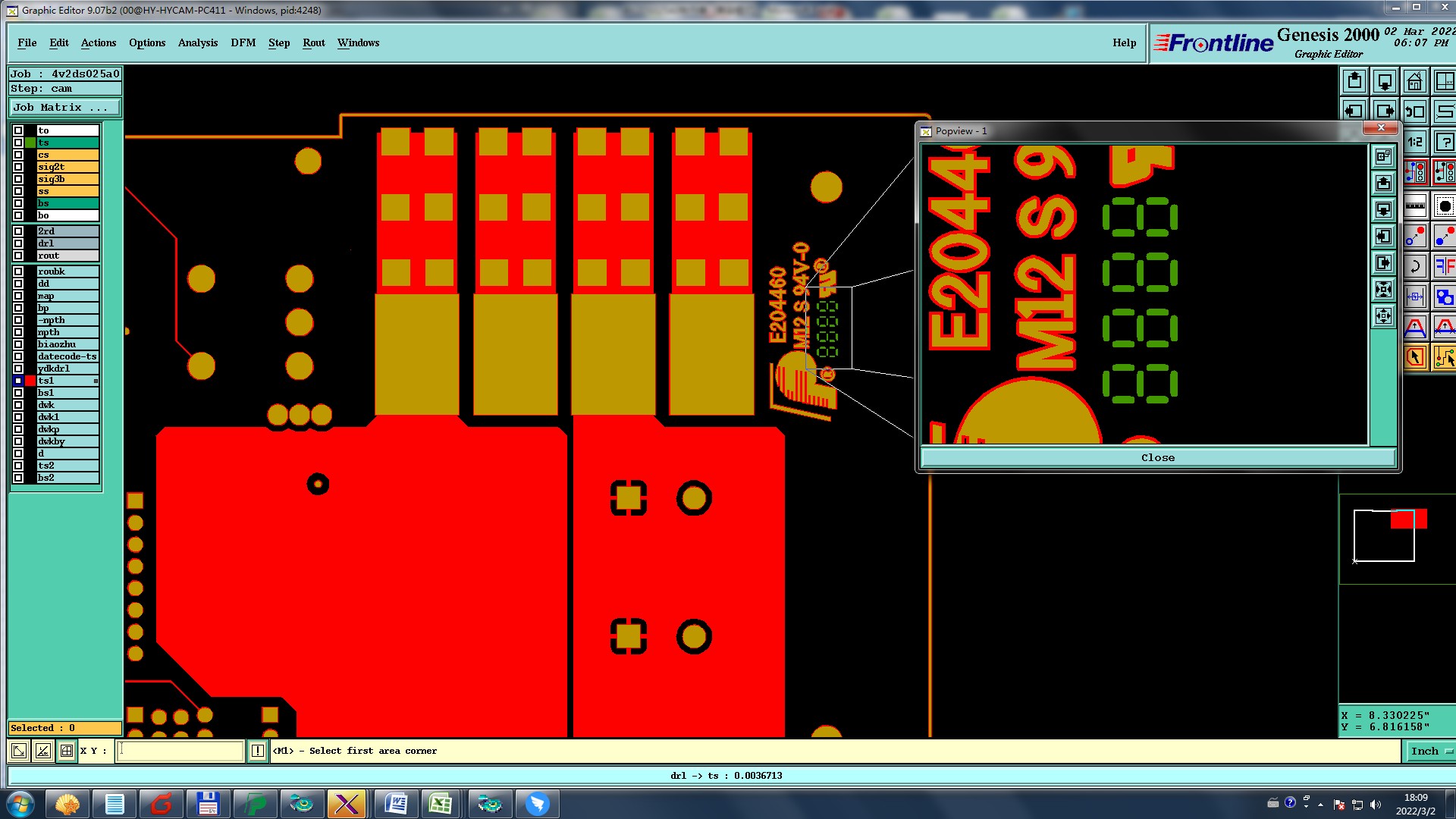Open the Inch units dropdown

pyautogui.click(x=1429, y=751)
